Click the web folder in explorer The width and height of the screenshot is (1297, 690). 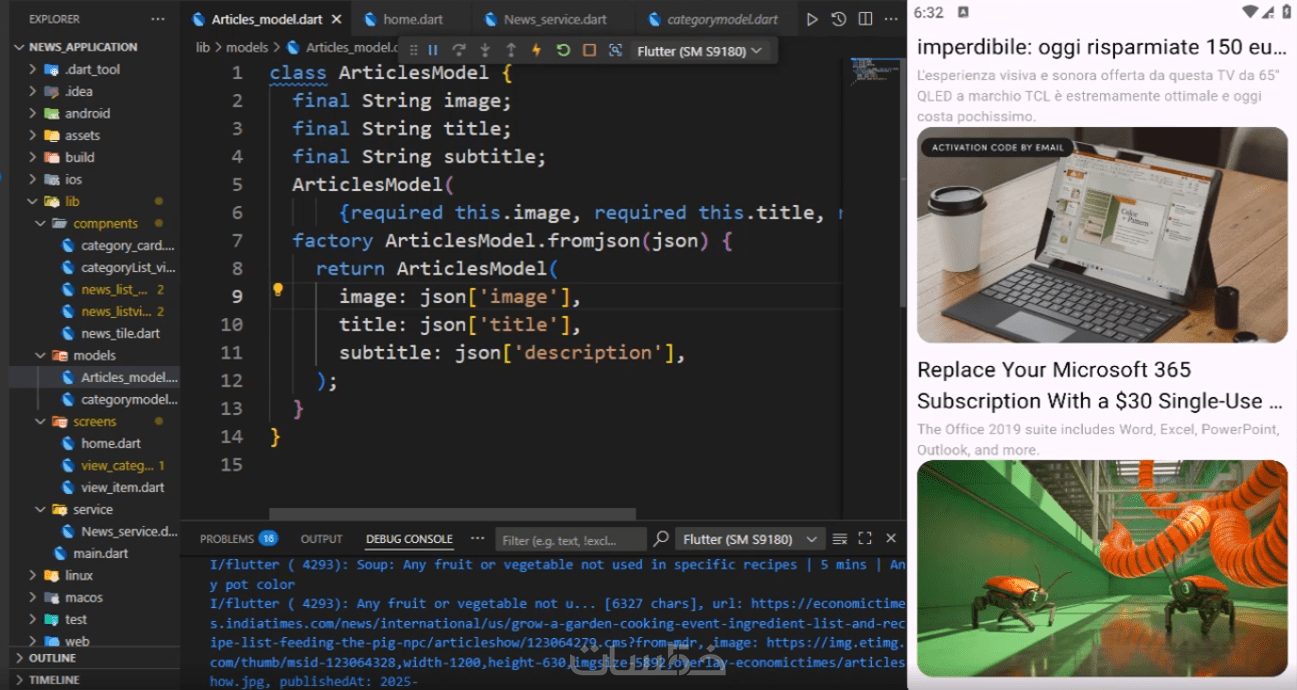pyautogui.click(x=77, y=641)
